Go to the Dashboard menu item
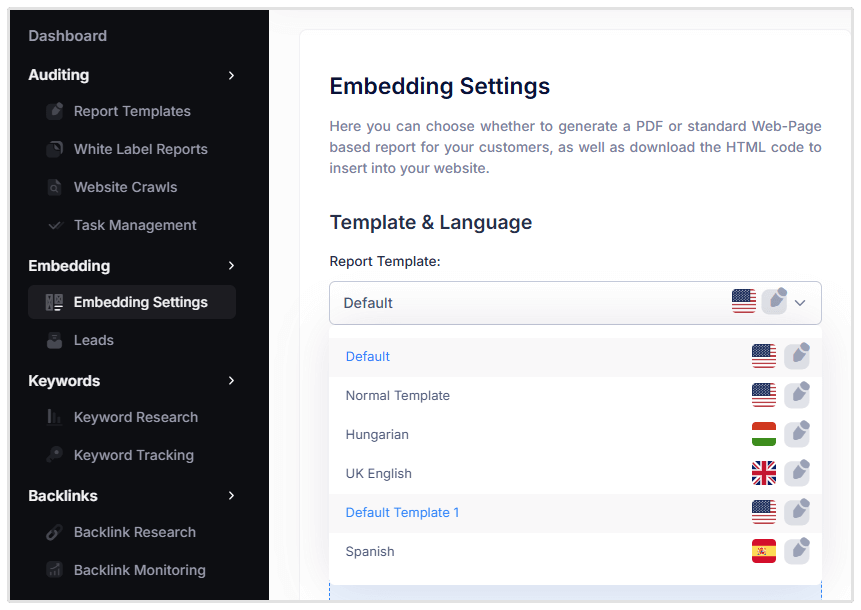The width and height of the screenshot is (861, 610). (67, 36)
